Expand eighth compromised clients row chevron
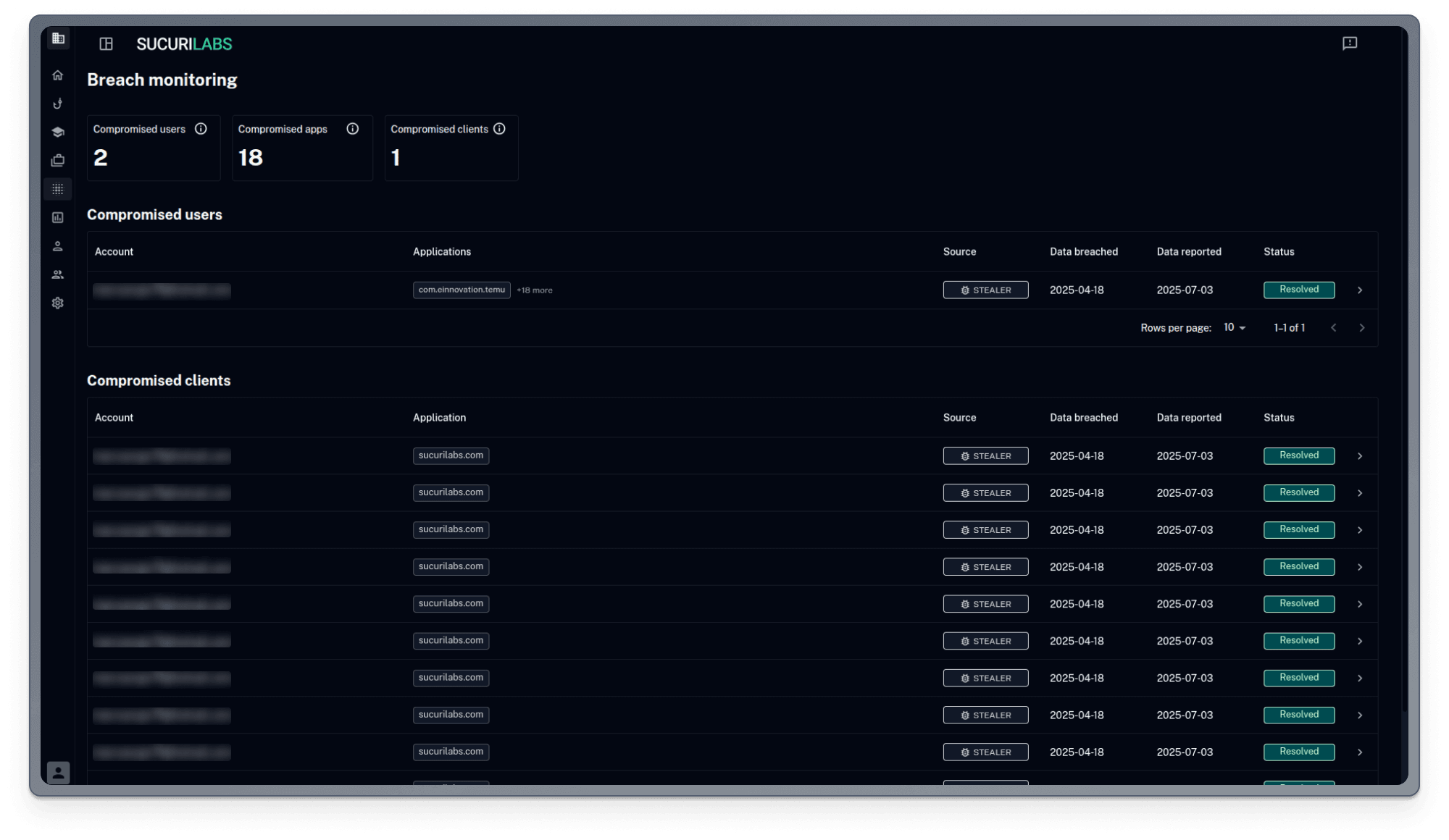Screen dimensions: 1449x840 coord(1360,715)
